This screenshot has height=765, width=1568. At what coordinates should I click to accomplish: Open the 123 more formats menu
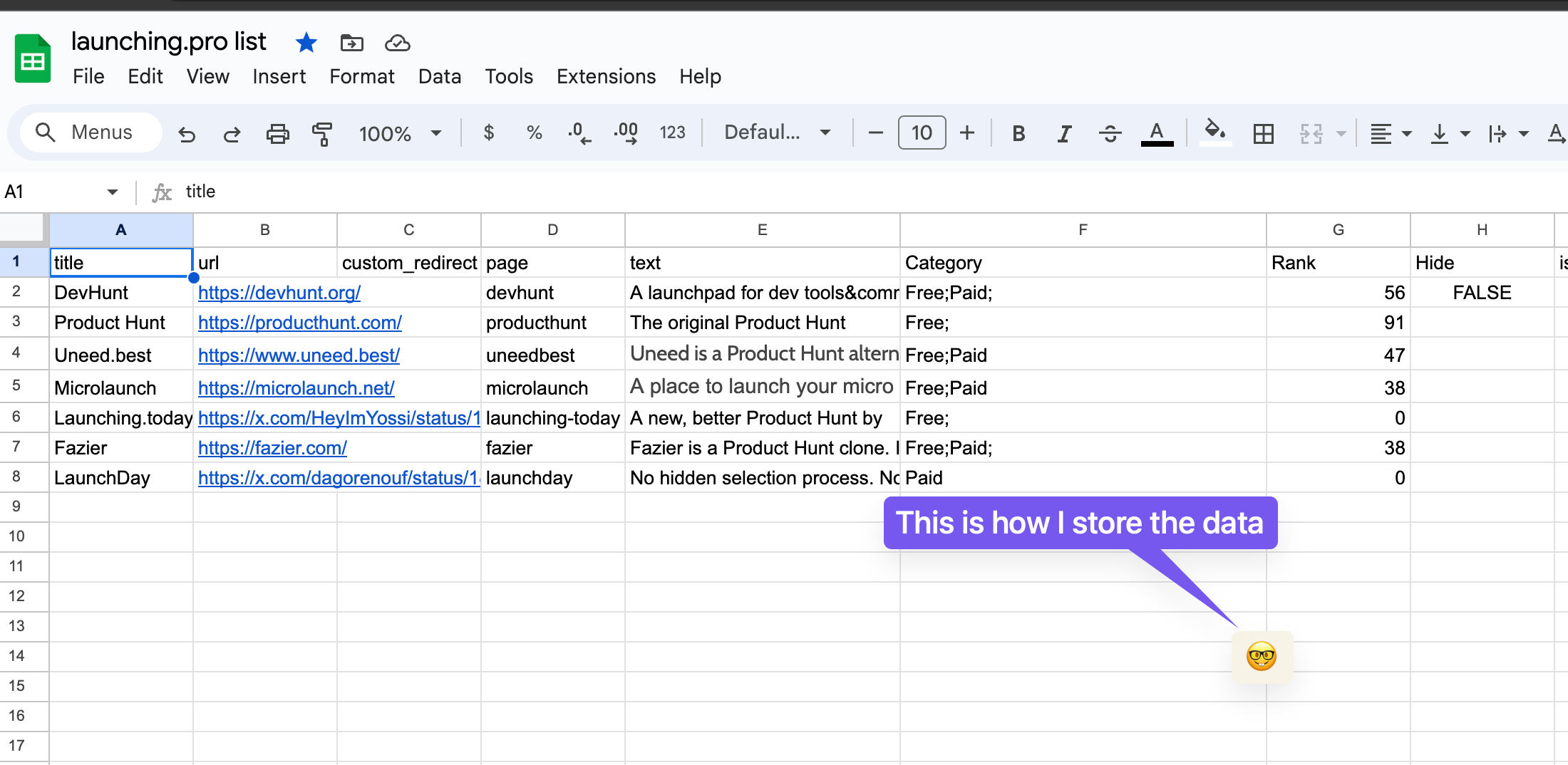pyautogui.click(x=672, y=132)
